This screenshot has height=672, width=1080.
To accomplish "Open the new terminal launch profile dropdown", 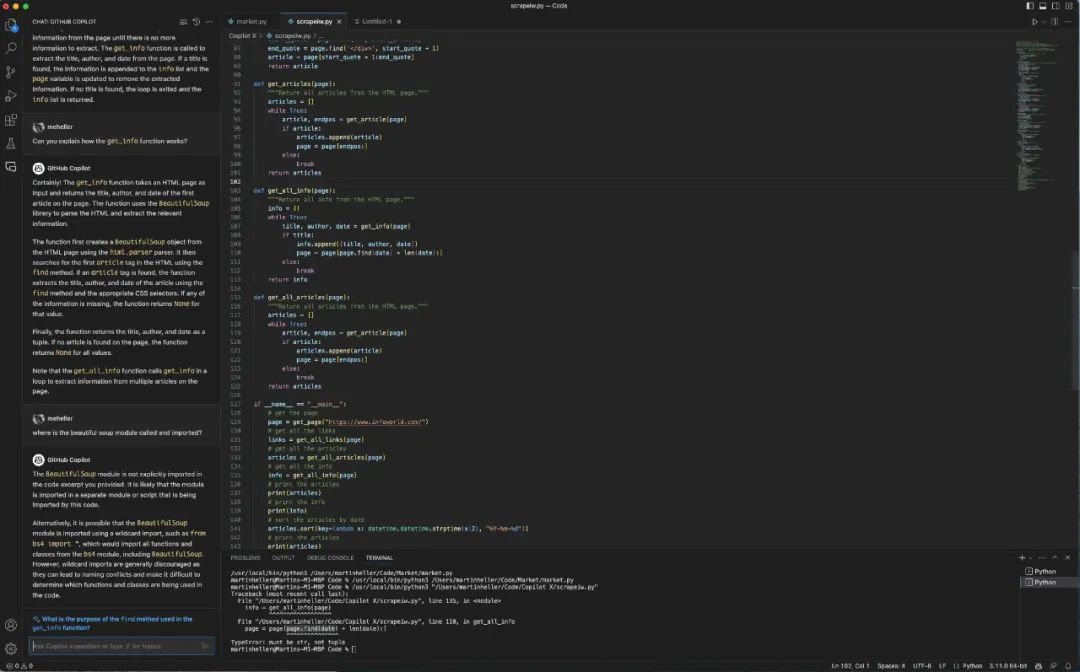I will 1031,557.
